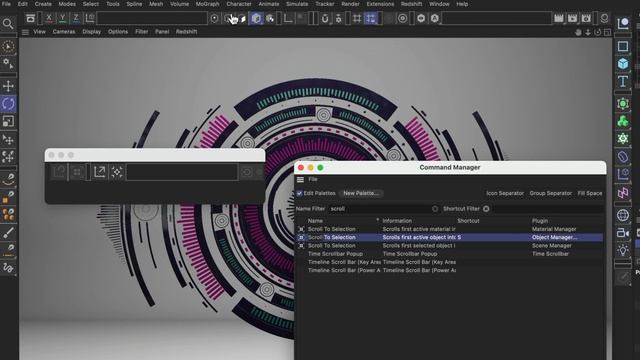Click the live selection tool icon
This screenshot has width=640, height=360.
click(8, 47)
